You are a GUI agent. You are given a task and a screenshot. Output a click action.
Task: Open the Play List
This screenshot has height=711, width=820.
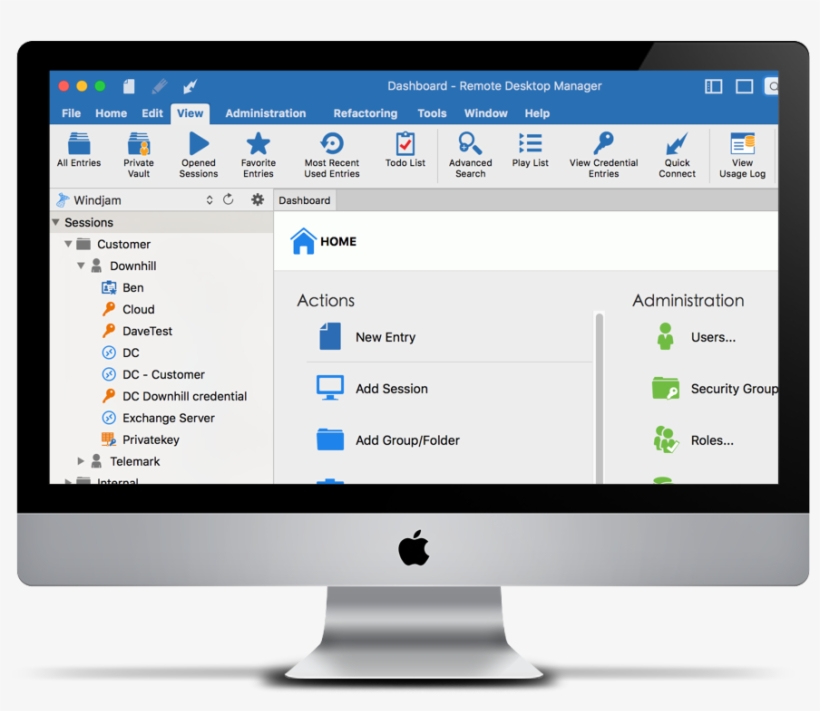tap(530, 145)
